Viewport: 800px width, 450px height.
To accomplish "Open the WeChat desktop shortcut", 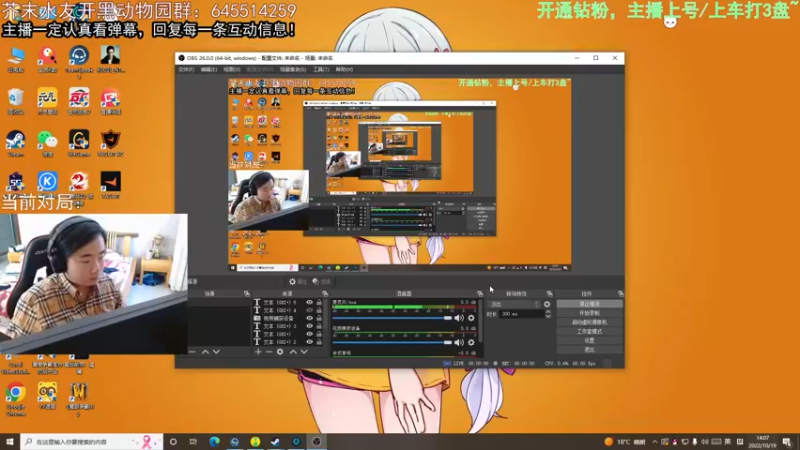I will (x=47, y=143).
